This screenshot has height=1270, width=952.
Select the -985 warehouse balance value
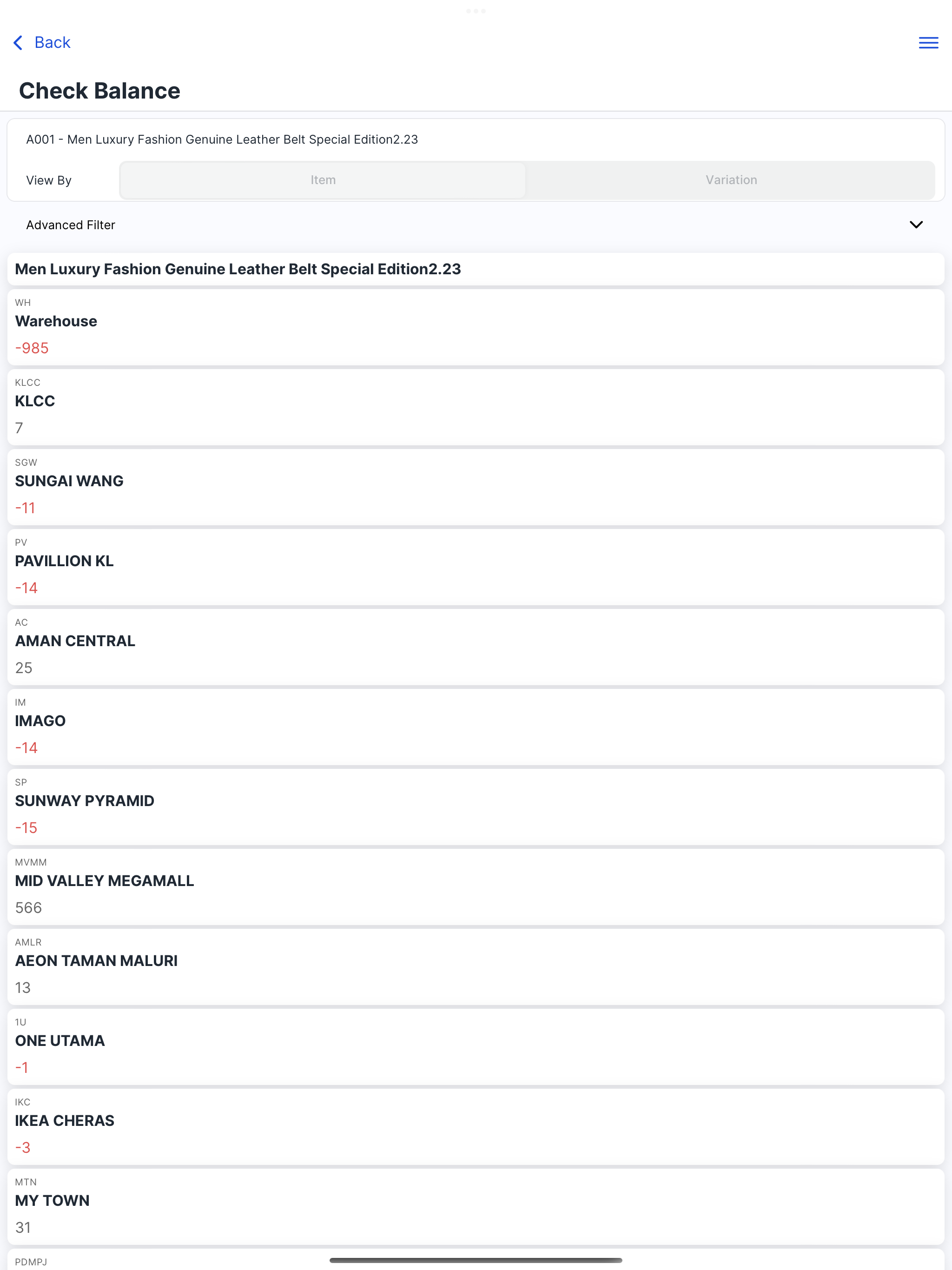(x=32, y=349)
